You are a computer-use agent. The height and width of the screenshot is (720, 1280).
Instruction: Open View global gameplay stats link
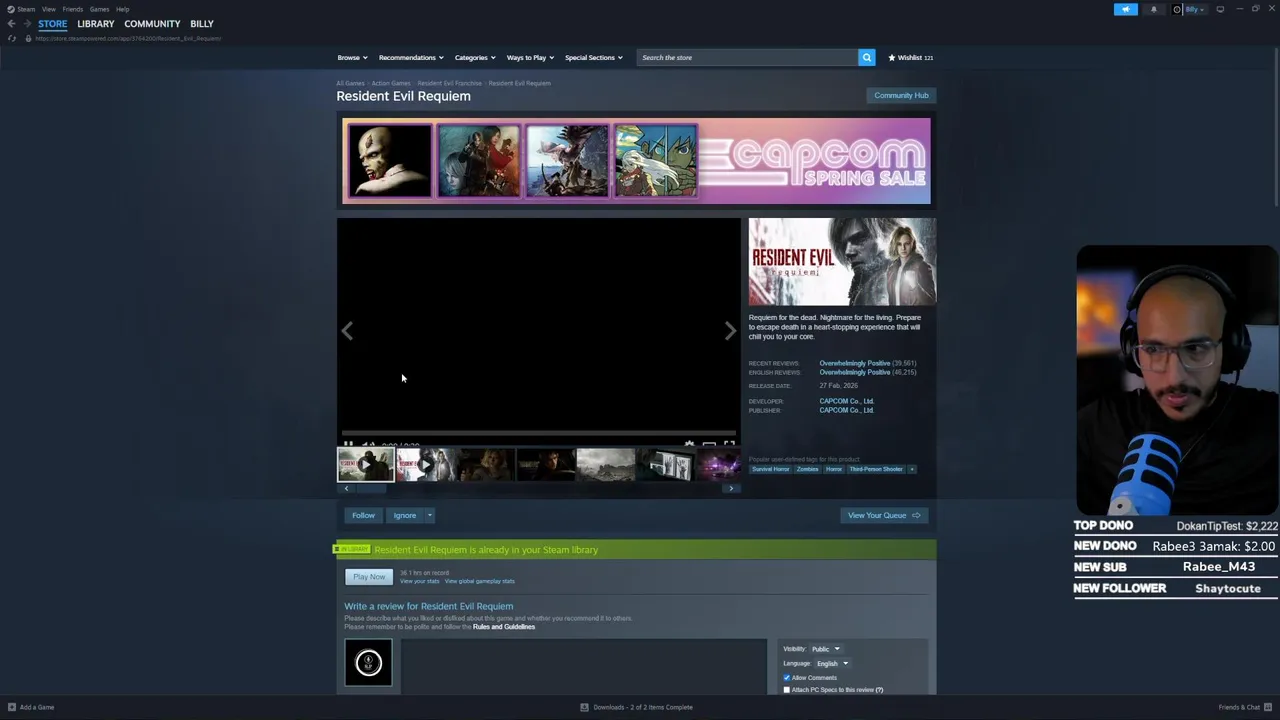pos(480,581)
